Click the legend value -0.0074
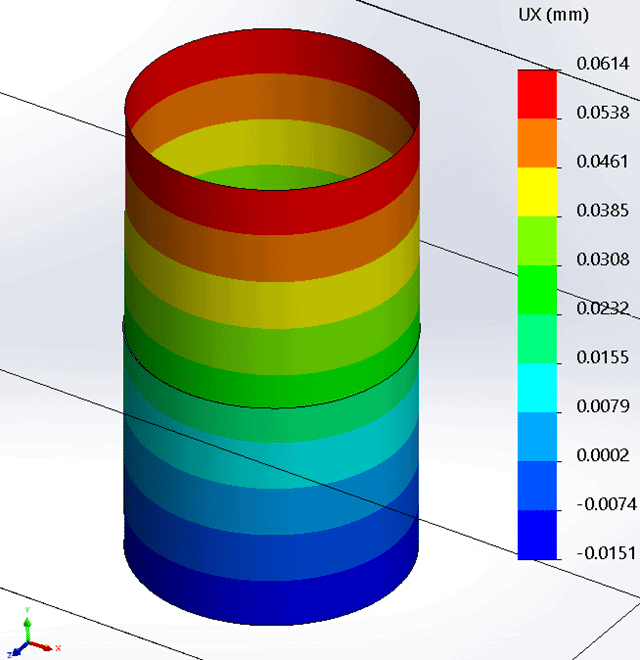Screen dimensions: 640x660 [x=606, y=504]
